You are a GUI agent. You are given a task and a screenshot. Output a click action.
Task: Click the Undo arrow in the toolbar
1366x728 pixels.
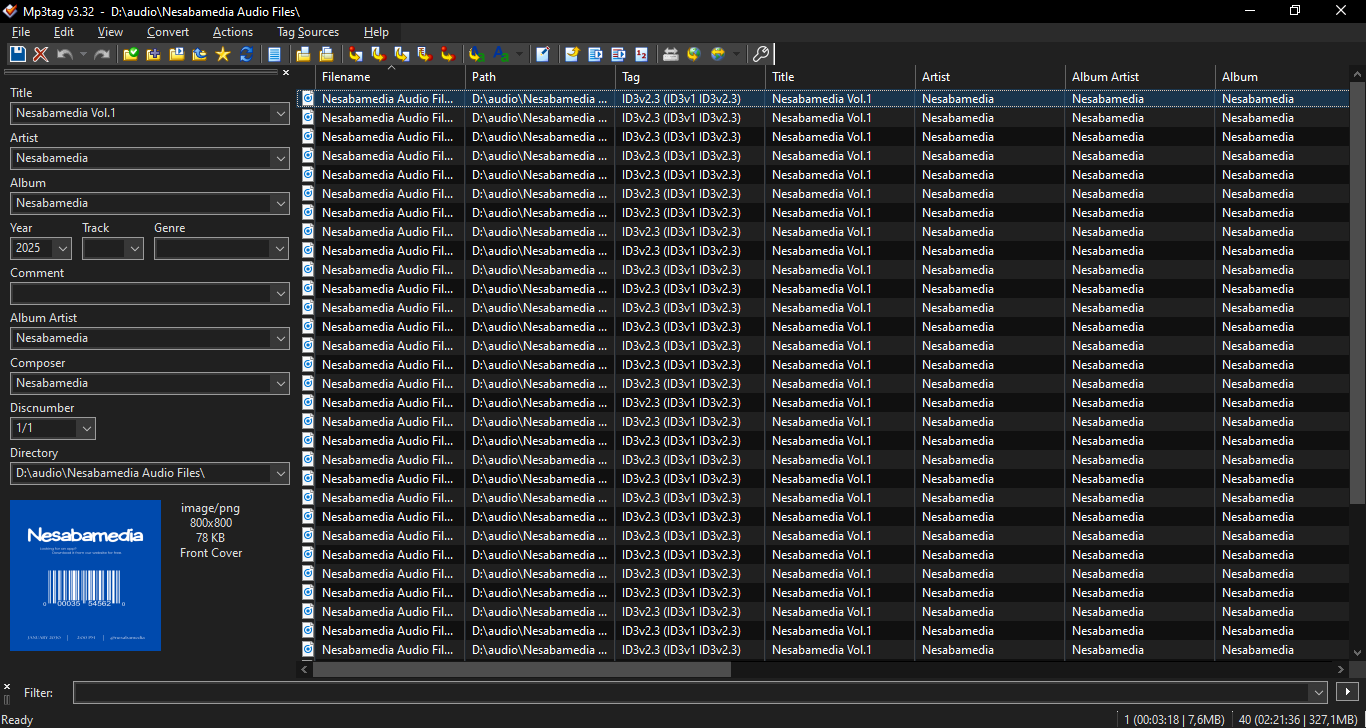pos(65,54)
